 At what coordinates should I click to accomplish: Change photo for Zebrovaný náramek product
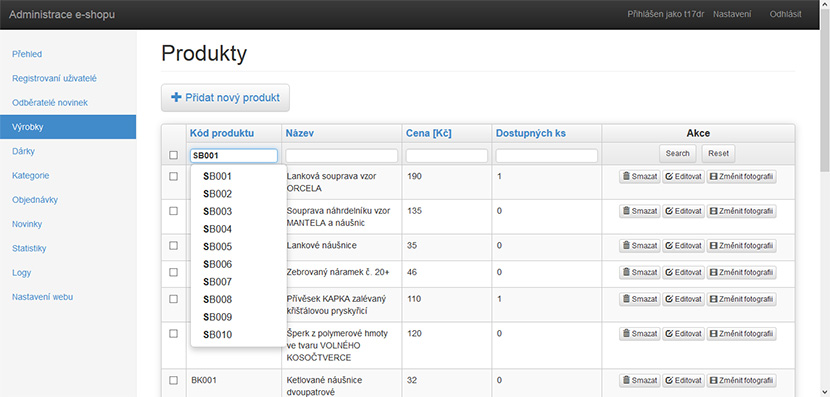pos(741,273)
